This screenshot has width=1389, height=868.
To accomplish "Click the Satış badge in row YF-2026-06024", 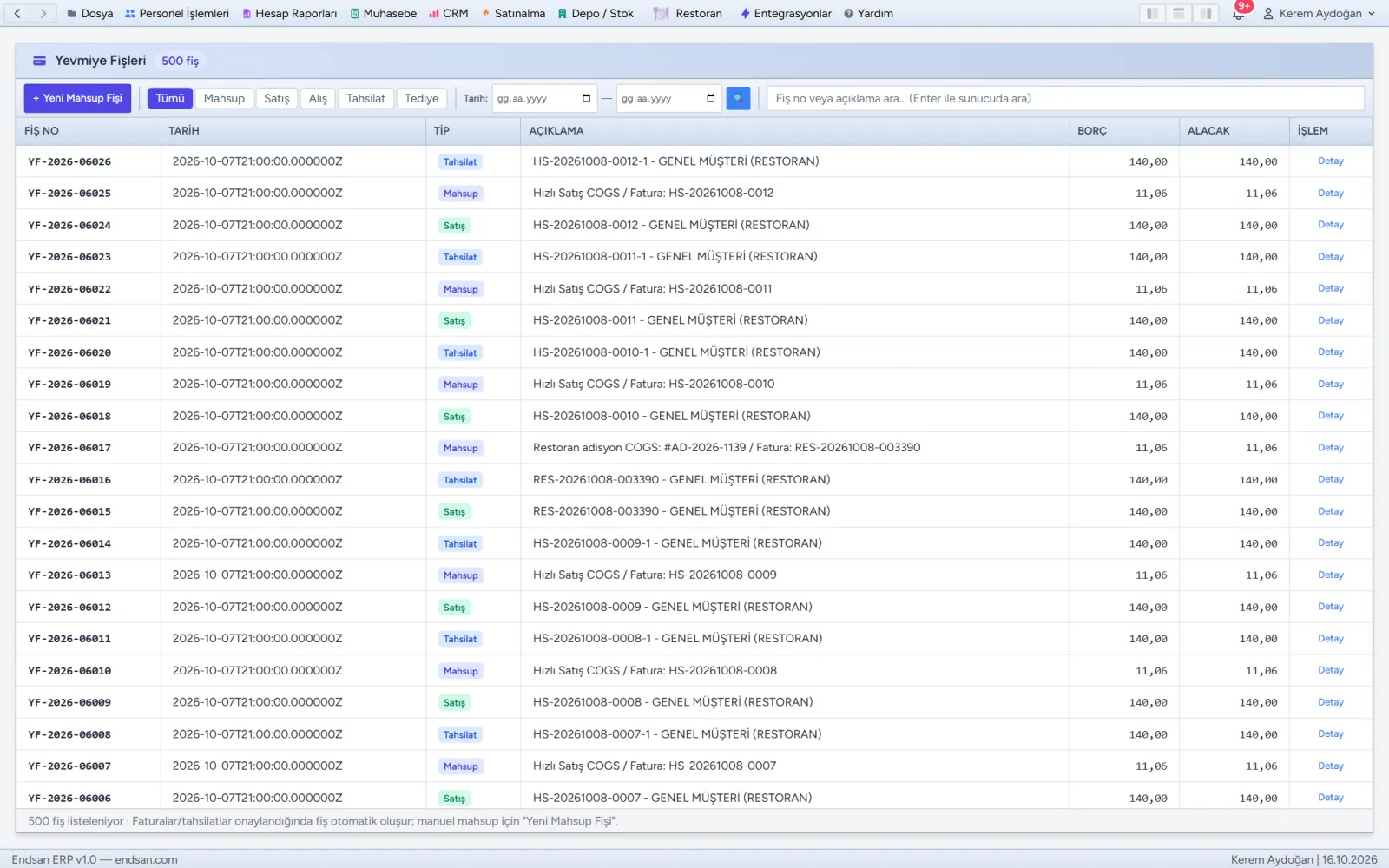I will (454, 225).
